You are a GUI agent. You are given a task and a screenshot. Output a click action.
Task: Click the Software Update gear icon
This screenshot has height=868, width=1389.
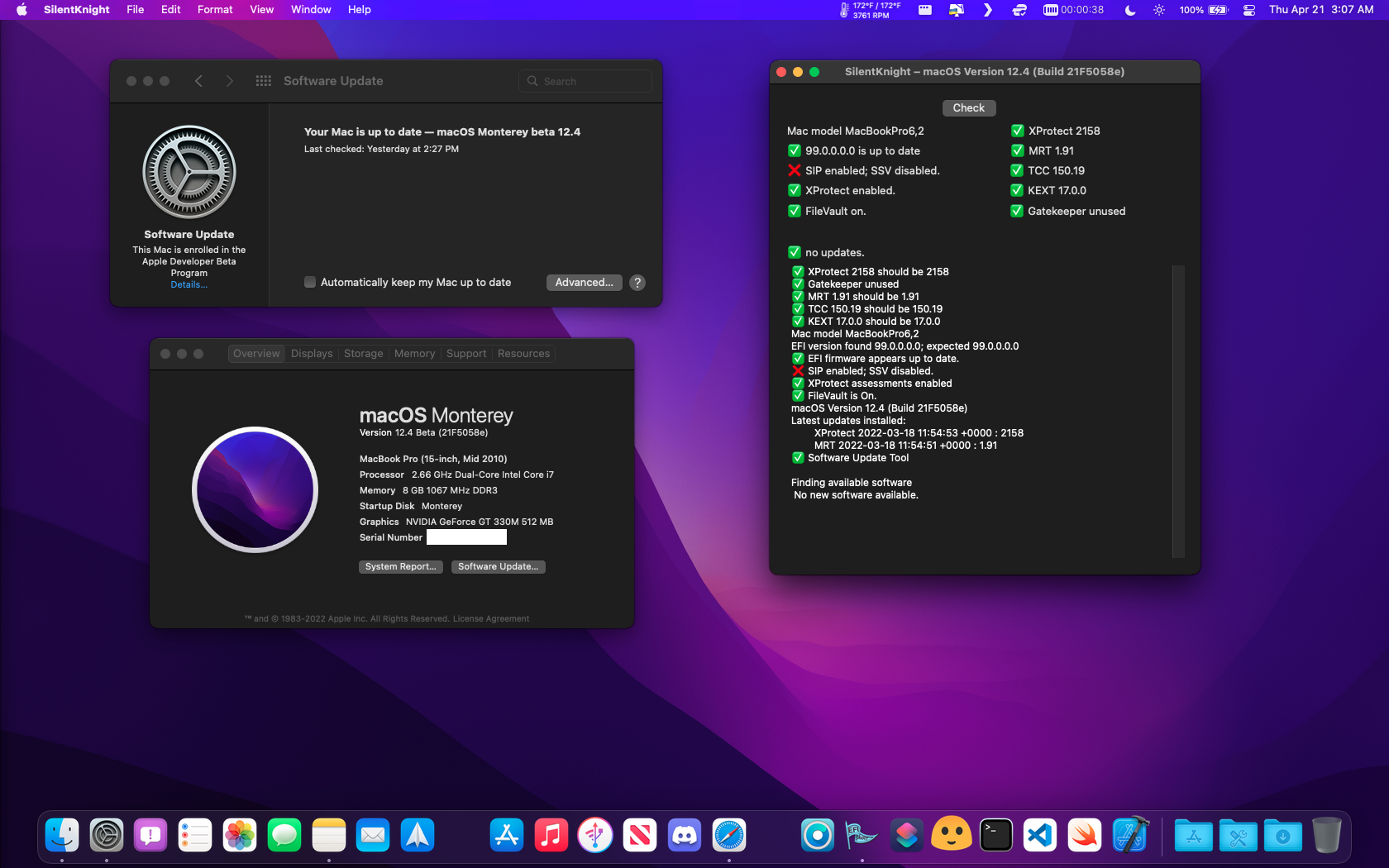pyautogui.click(x=189, y=172)
